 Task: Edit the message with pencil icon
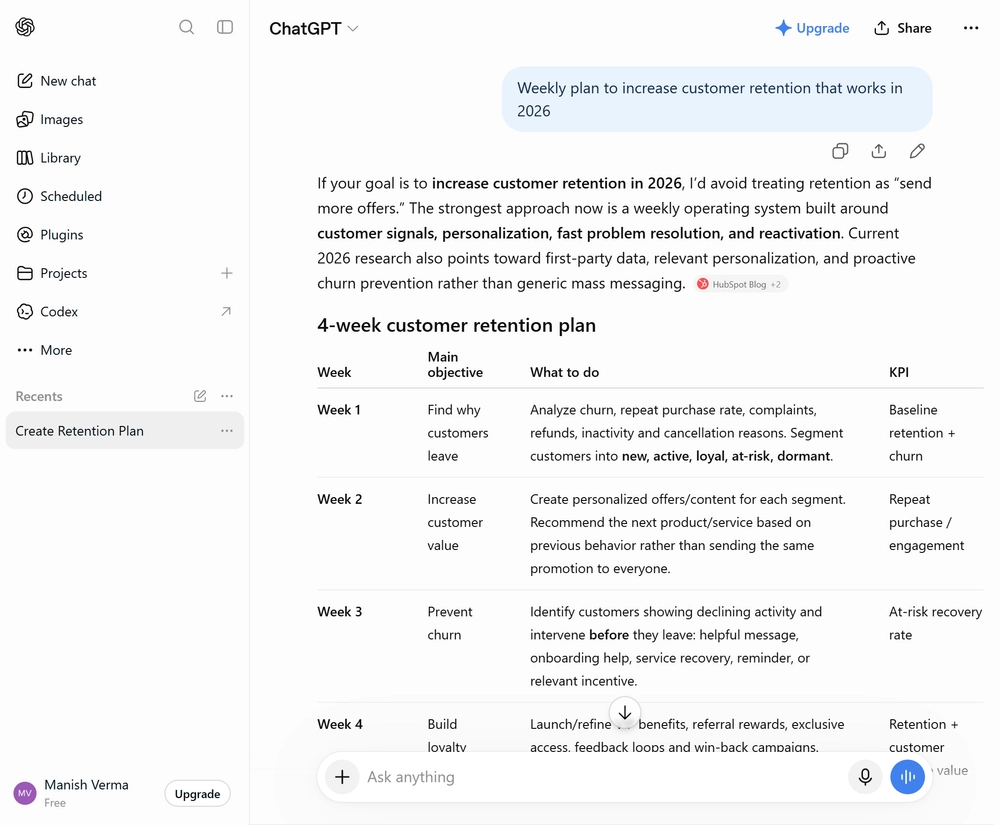[x=917, y=151]
